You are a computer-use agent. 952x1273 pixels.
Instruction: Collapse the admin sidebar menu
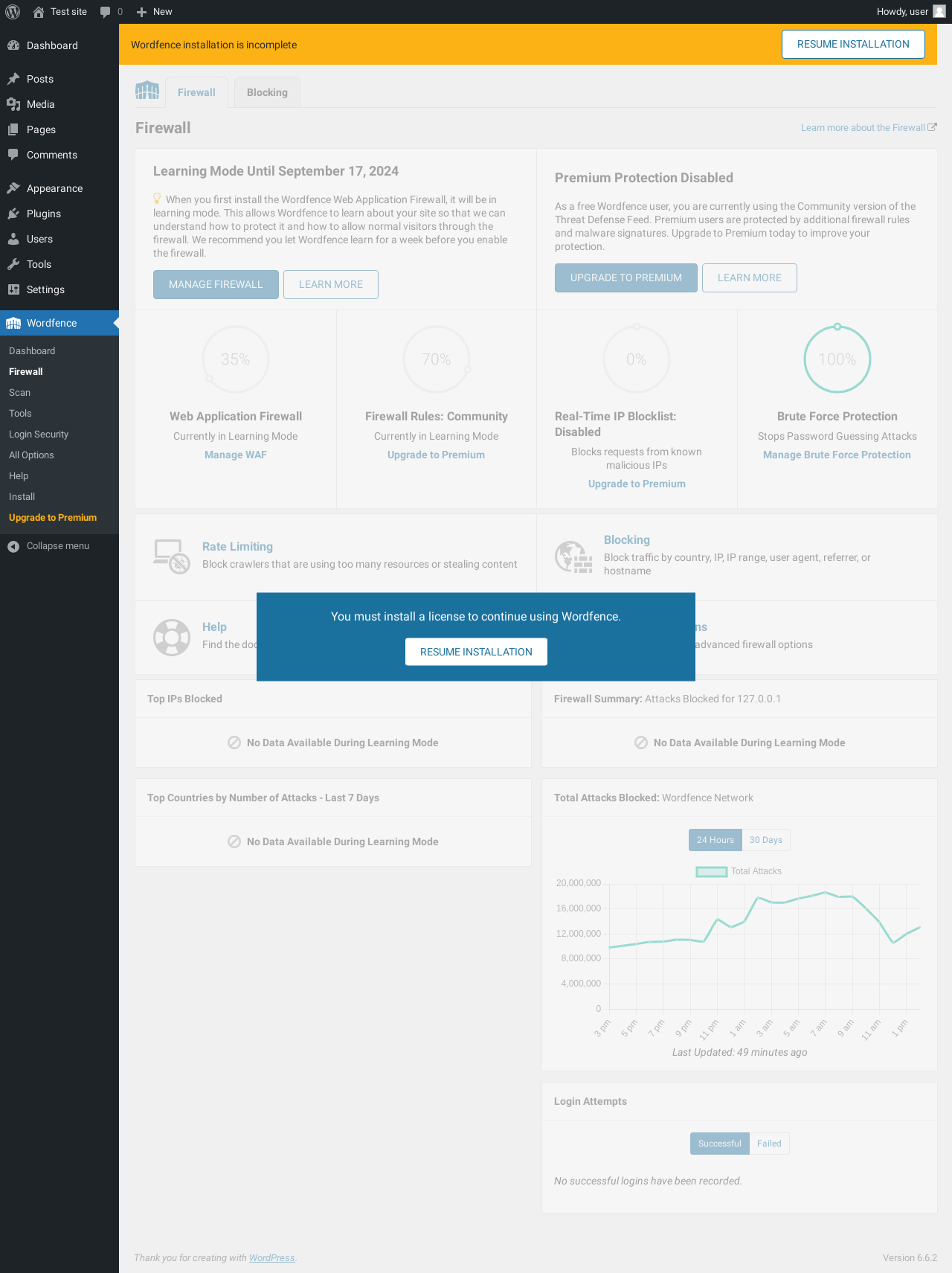48,546
